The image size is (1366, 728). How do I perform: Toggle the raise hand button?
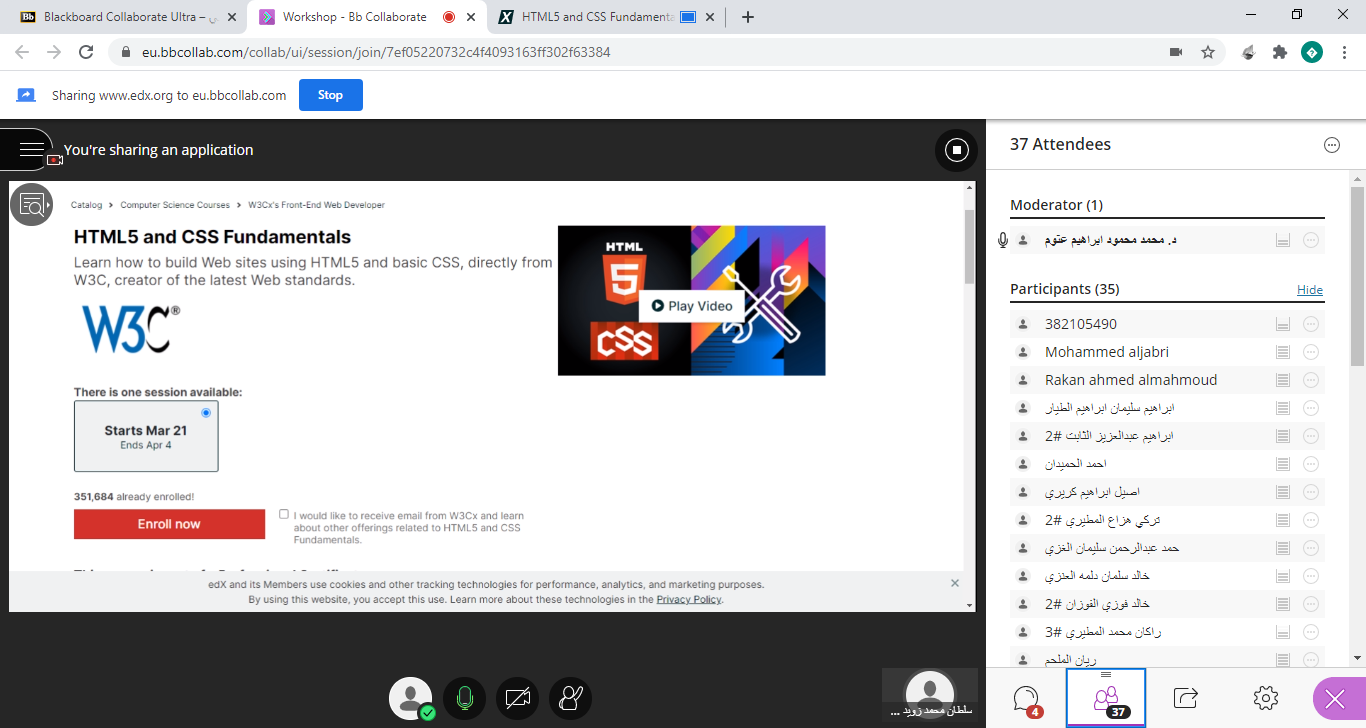tap(570, 698)
